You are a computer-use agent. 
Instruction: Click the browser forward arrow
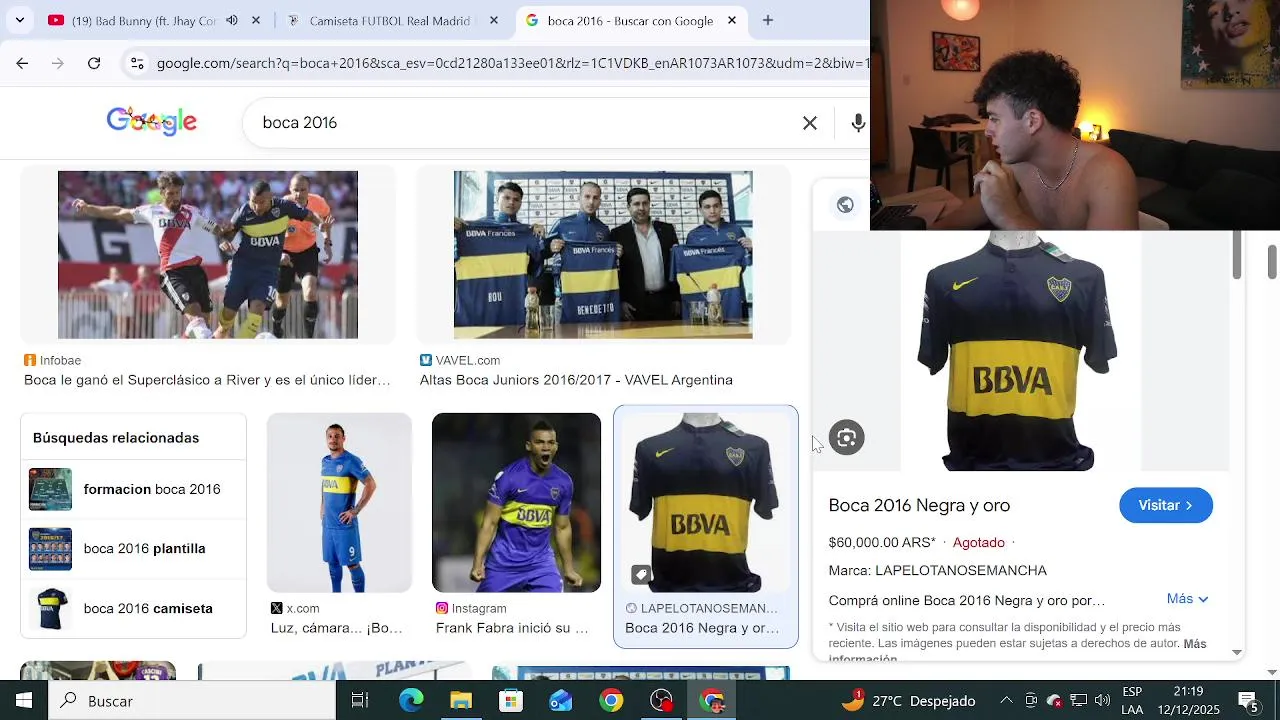[58, 63]
